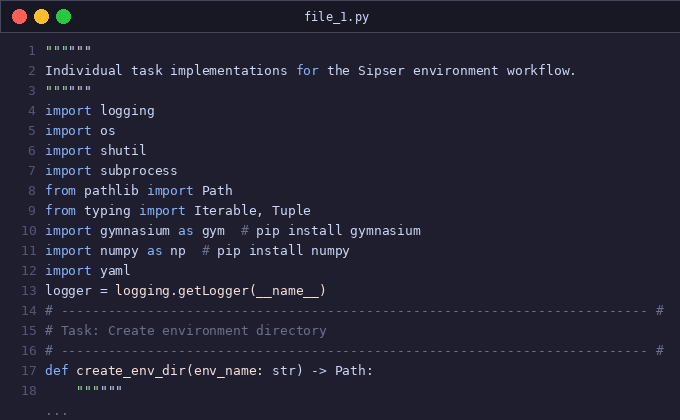Click the 'import shutil' line
Viewport: 680px width, 420px height.
tap(96, 151)
